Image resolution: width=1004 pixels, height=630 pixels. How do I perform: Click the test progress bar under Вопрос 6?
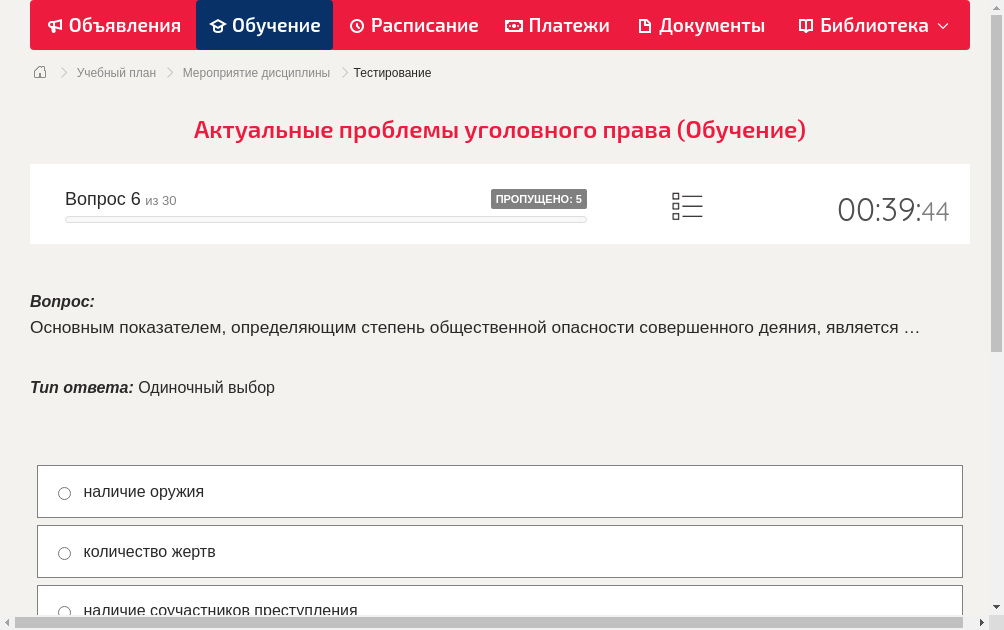[325, 219]
